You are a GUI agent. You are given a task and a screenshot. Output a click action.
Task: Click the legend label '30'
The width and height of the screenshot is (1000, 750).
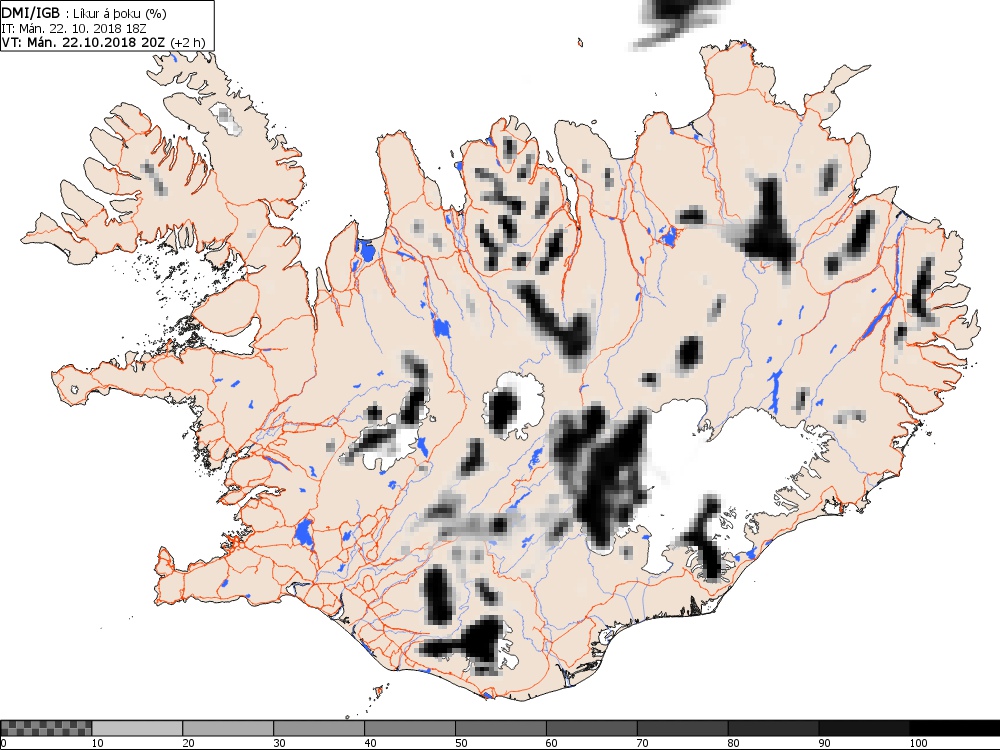(279, 743)
